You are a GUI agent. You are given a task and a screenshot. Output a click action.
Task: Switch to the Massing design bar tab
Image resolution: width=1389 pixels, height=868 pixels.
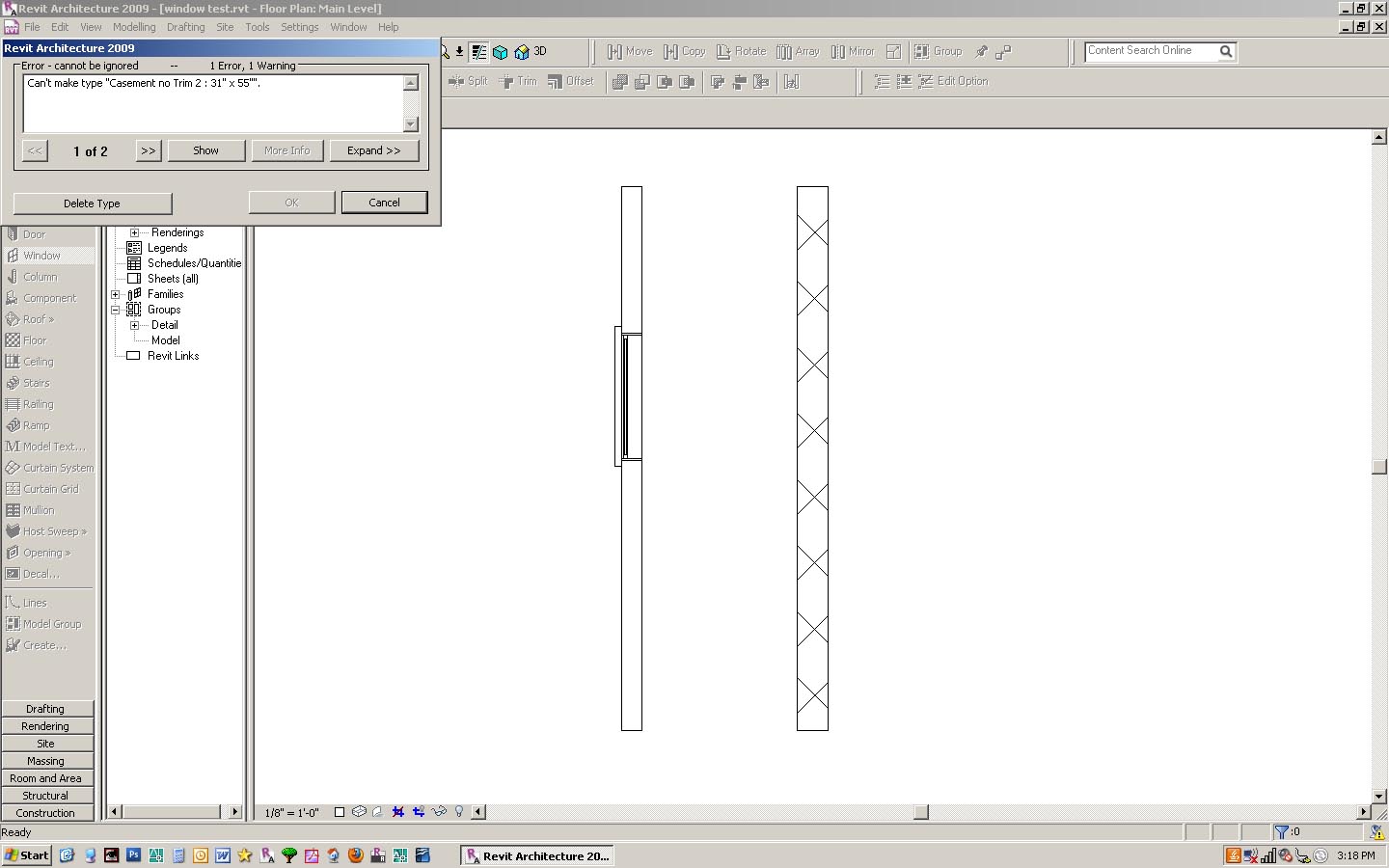tap(46, 761)
